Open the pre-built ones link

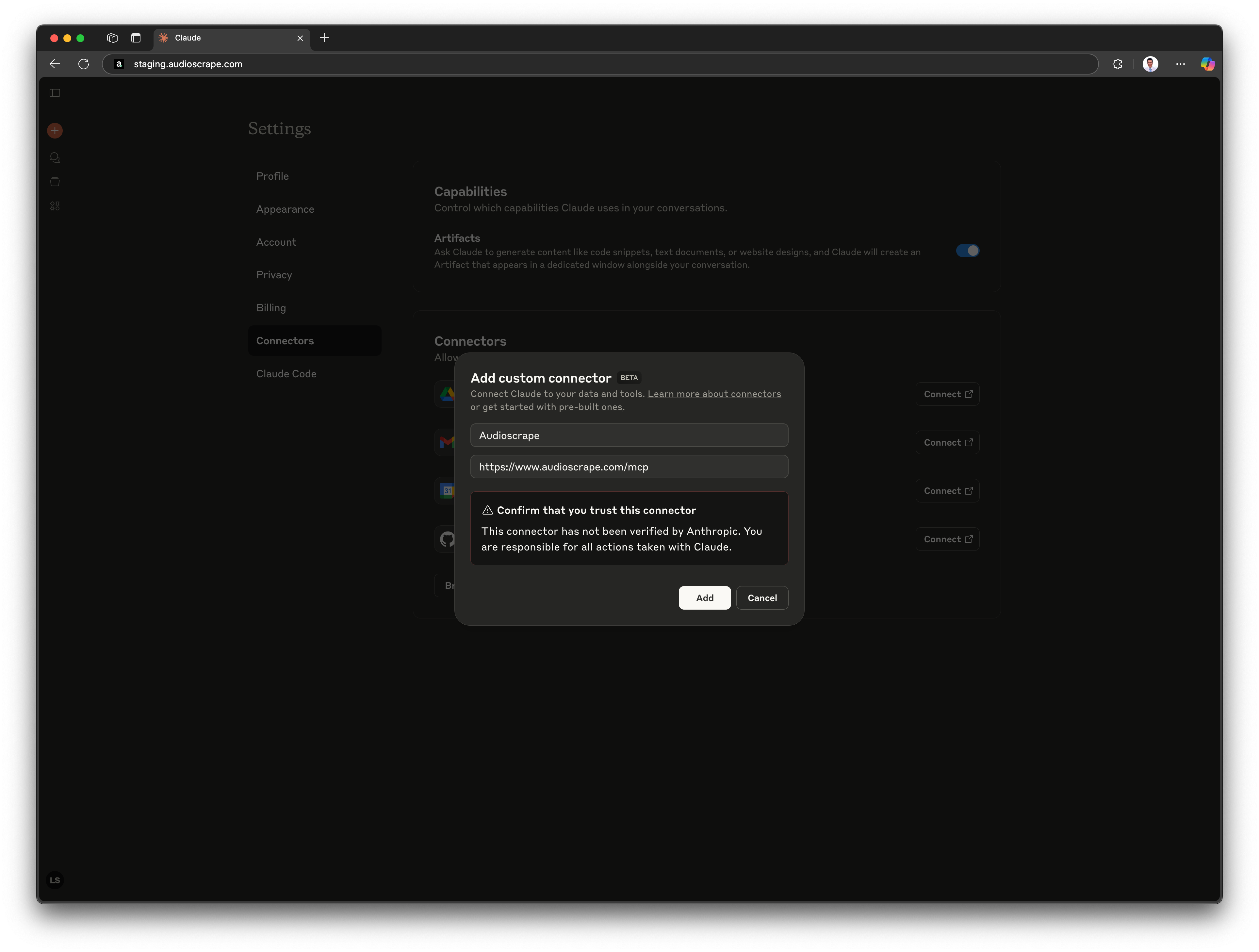pyautogui.click(x=590, y=407)
